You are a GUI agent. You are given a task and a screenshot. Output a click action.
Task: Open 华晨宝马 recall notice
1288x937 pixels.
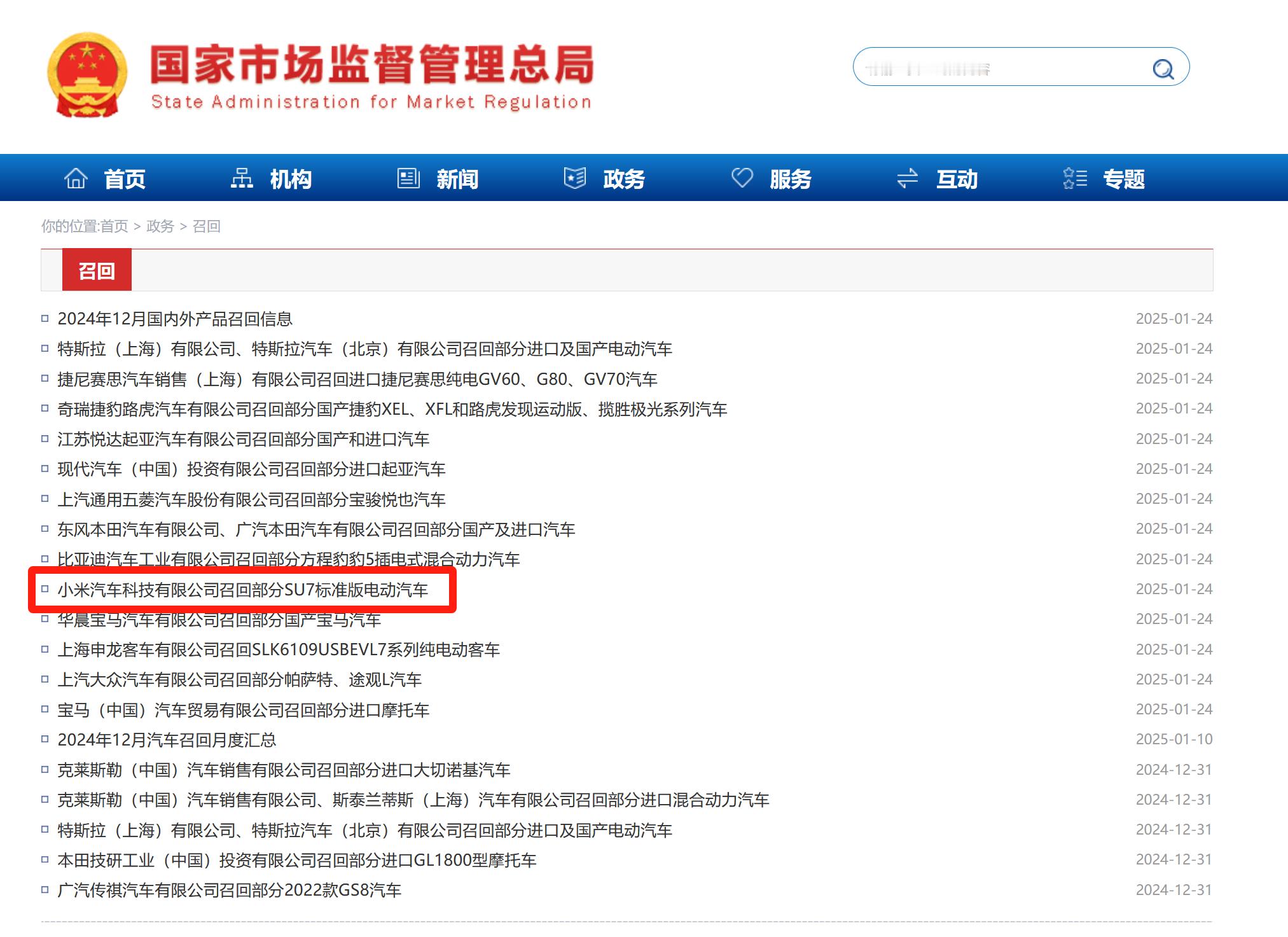click(x=219, y=619)
